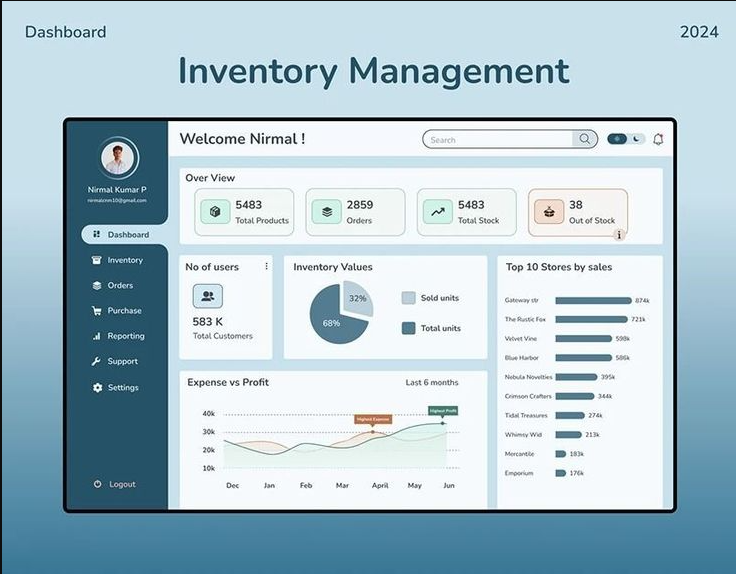Viewport: 736px width, 574px height.
Task: Open notifications via the bell icon
Action: pyautogui.click(x=658, y=140)
